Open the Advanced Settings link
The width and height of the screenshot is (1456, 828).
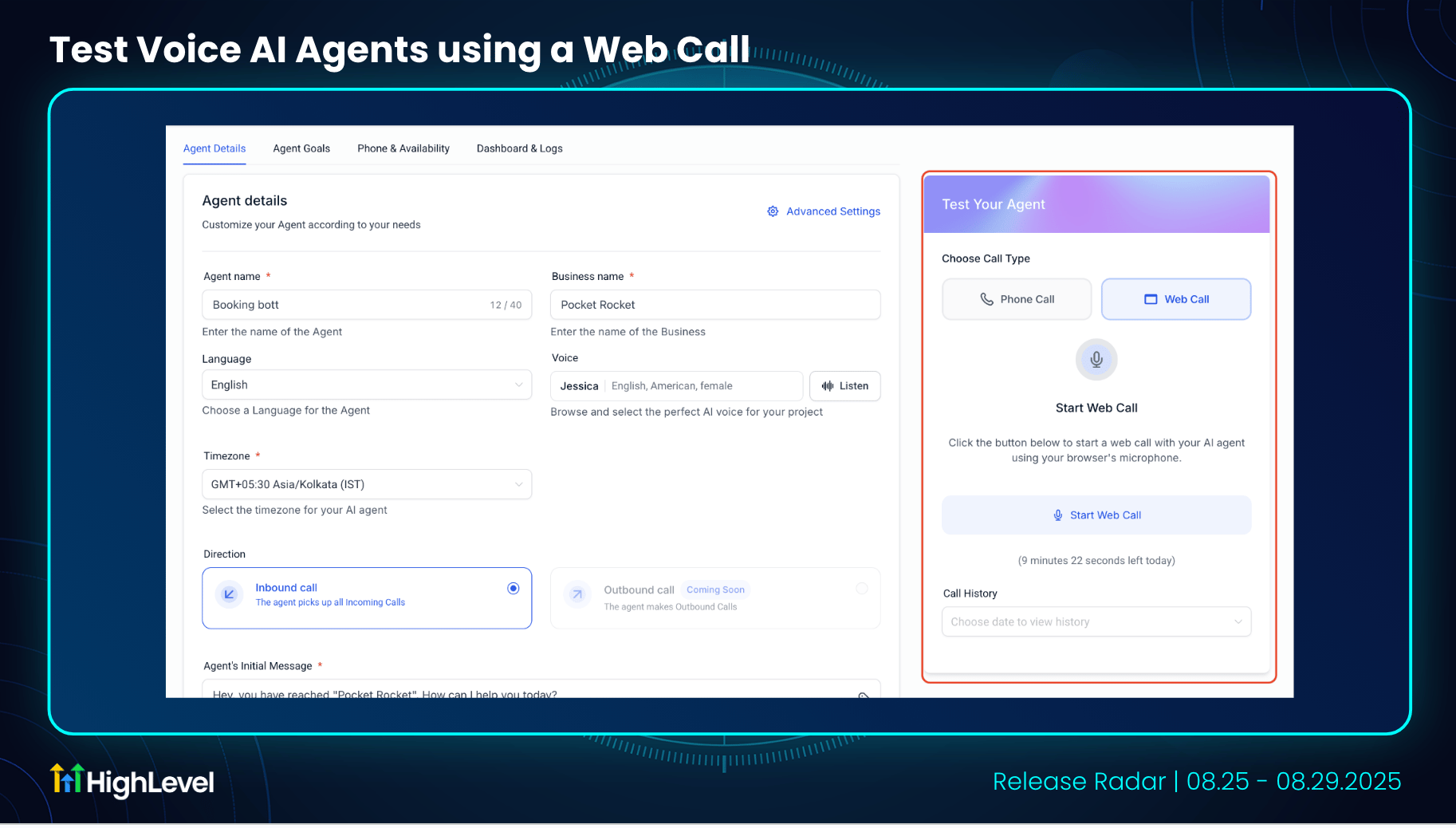tap(833, 211)
